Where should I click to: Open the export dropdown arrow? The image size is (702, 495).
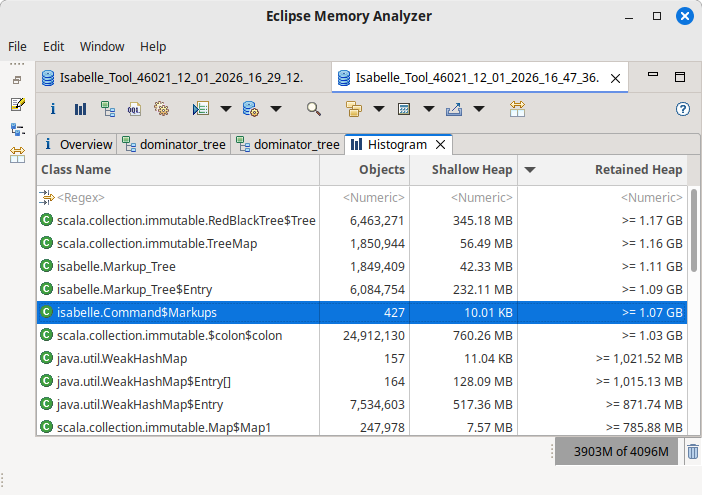click(479, 109)
